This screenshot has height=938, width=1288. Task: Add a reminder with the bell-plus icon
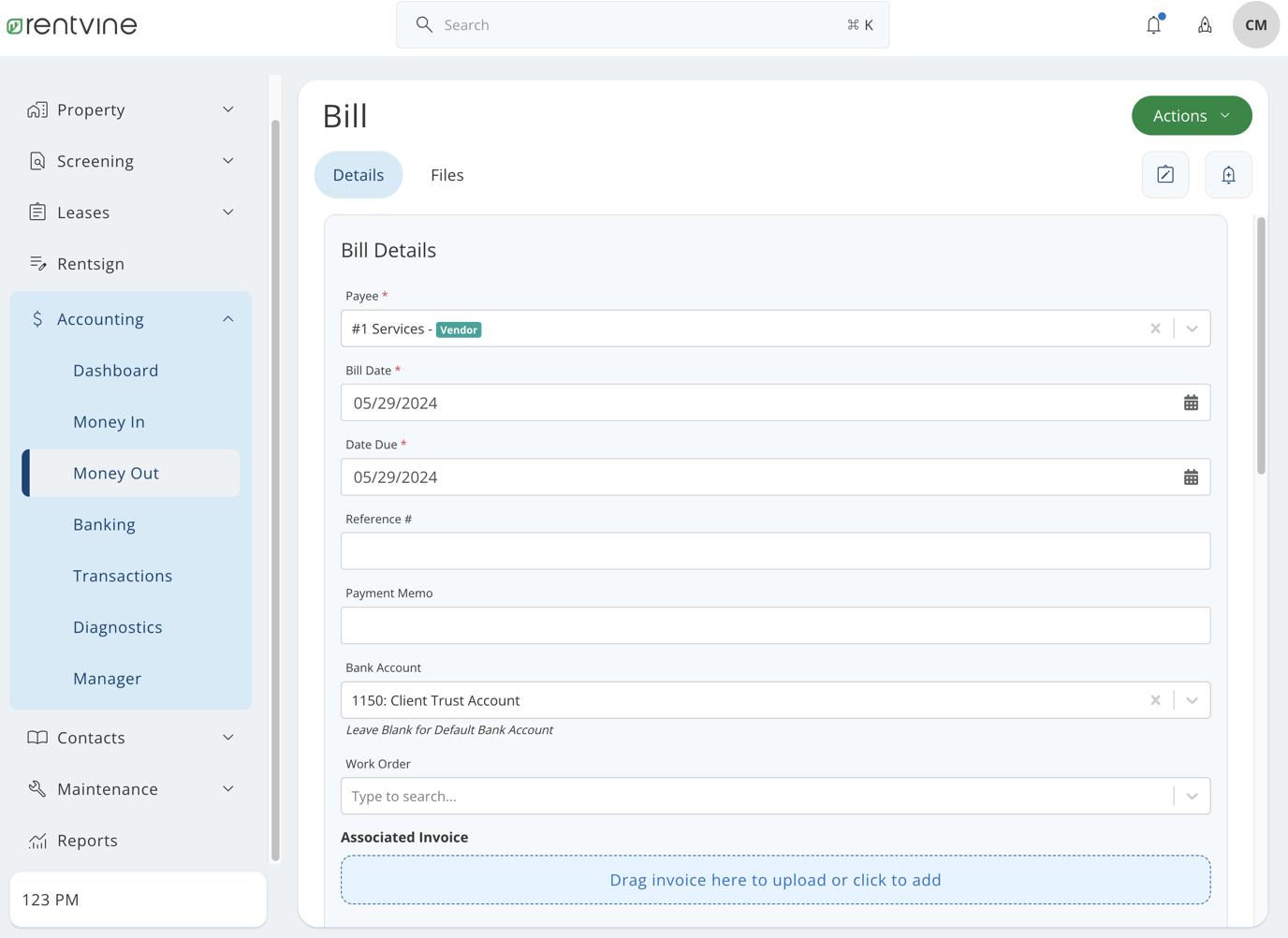[x=1228, y=174]
